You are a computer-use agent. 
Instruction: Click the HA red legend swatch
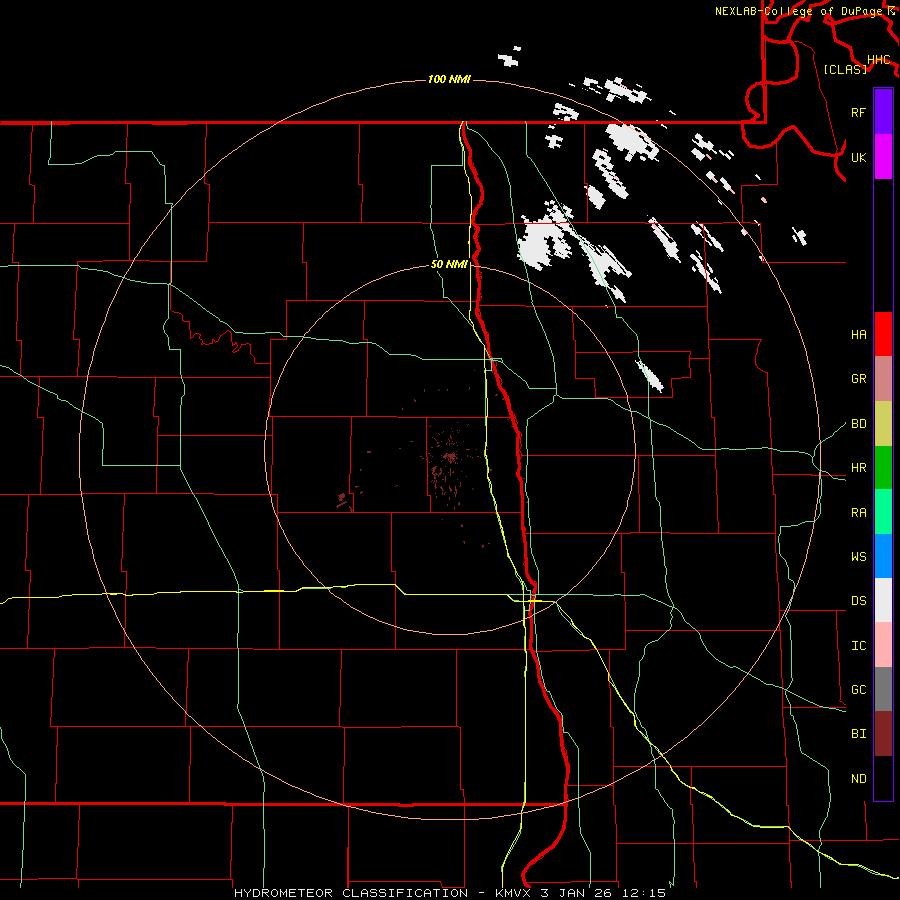point(883,334)
